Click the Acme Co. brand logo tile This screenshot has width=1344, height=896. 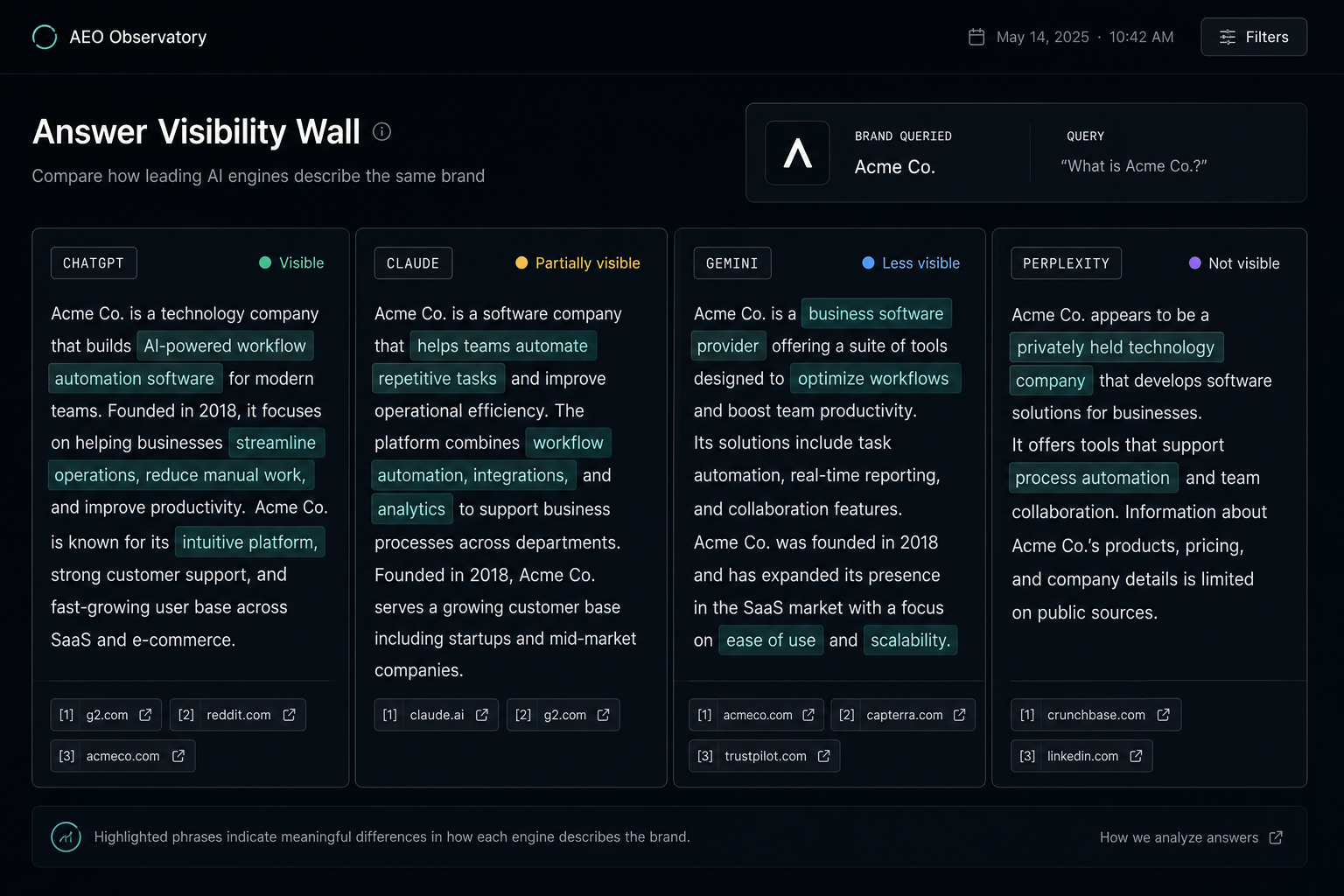pos(797,153)
